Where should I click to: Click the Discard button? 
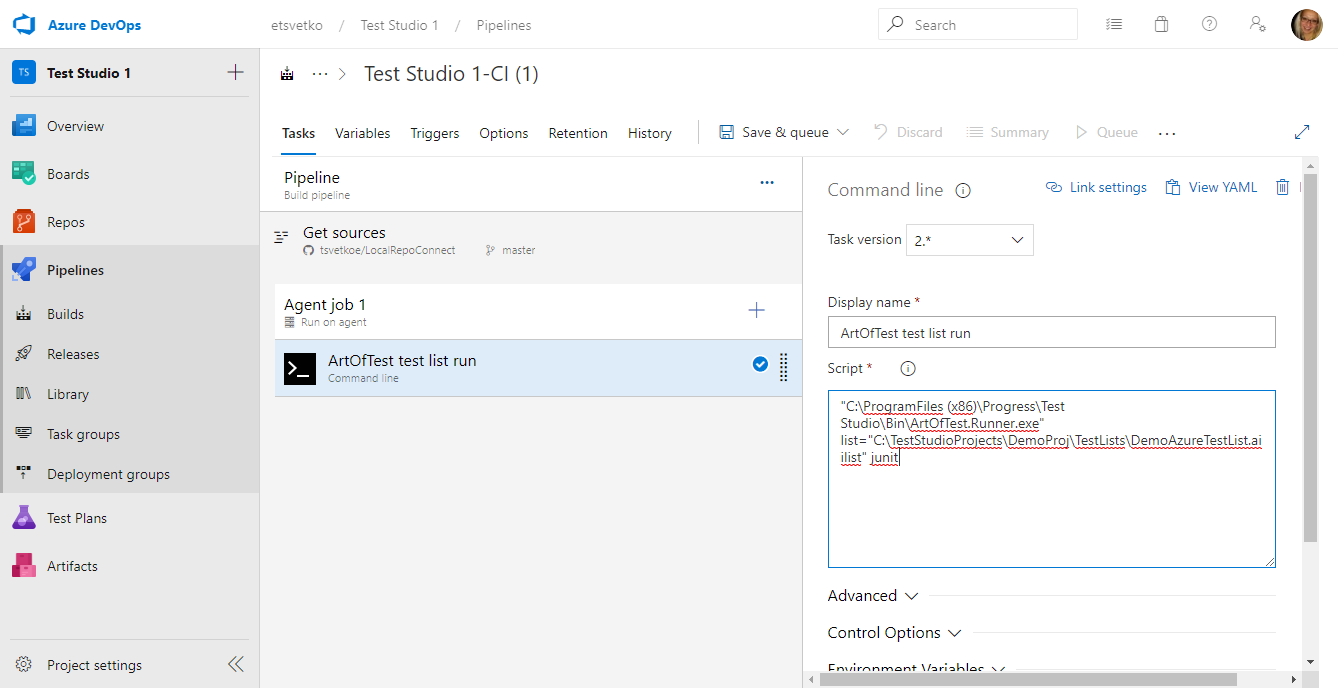pyautogui.click(x=908, y=132)
